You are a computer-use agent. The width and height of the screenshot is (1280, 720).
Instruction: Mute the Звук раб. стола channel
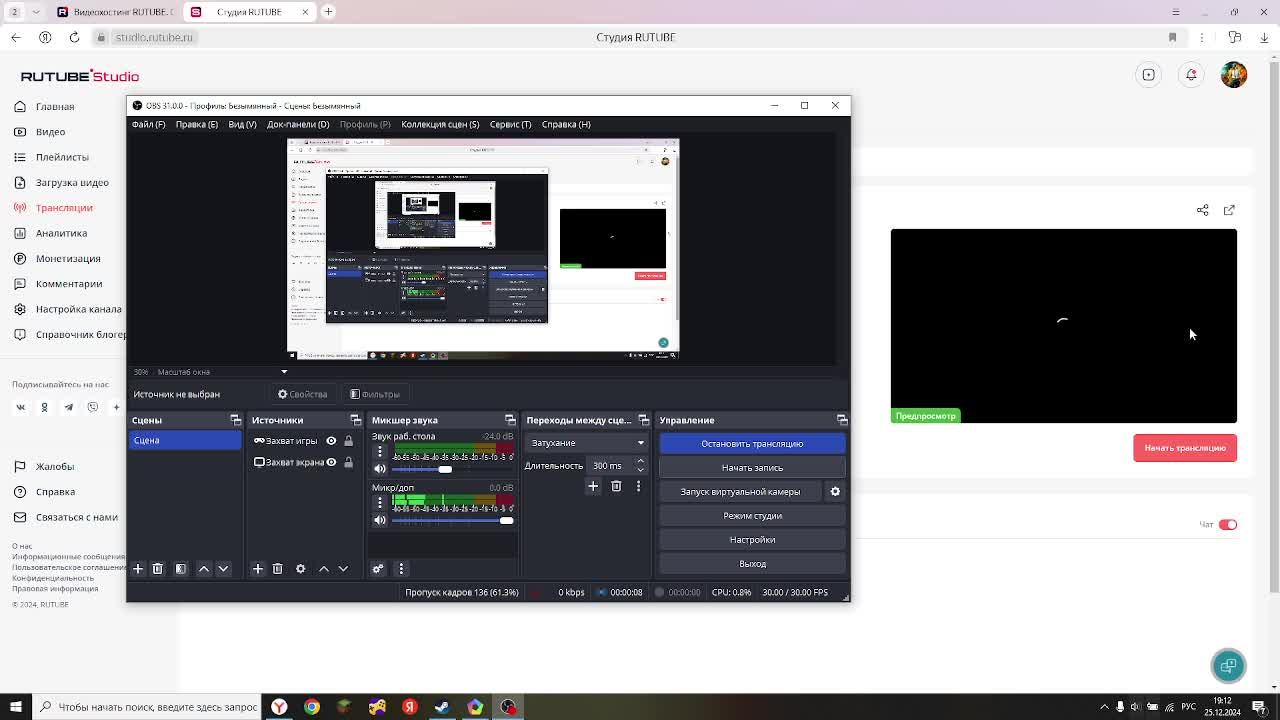tap(380, 469)
